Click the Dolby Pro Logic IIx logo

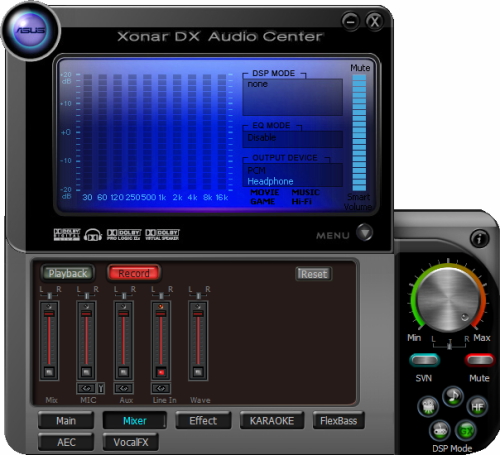click(124, 235)
